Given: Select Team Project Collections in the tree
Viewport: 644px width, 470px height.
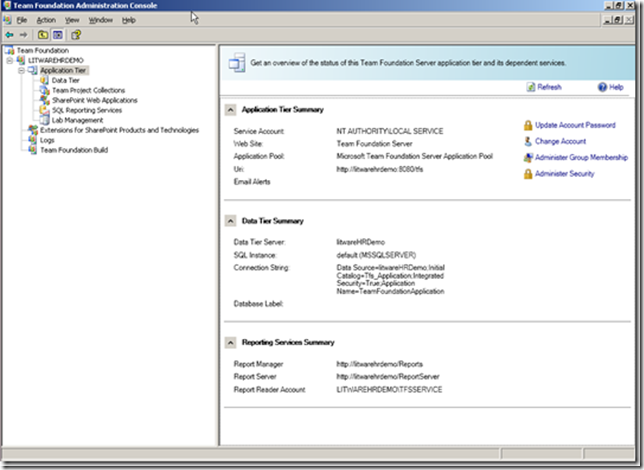Looking at the screenshot, I should pos(88,90).
